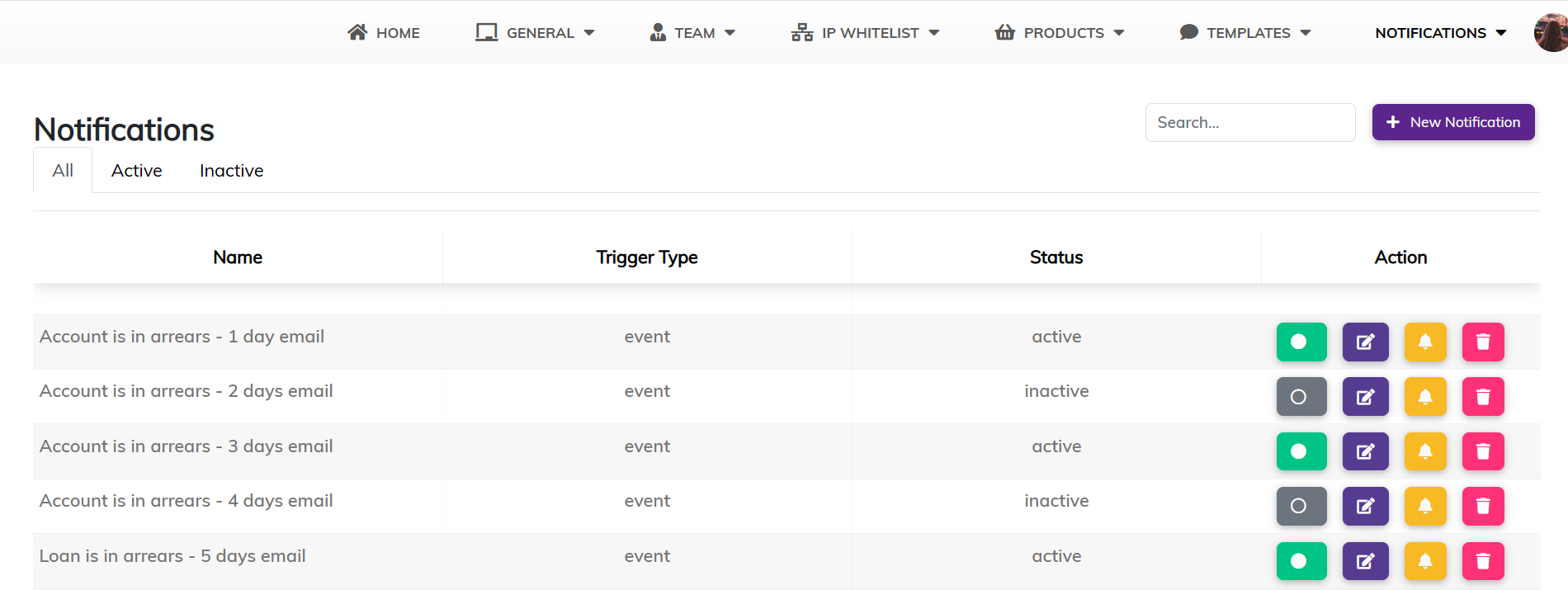Click bell icon for '1 day email' row
Image resolution: width=1568 pixels, height=590 pixels.
1424,342
